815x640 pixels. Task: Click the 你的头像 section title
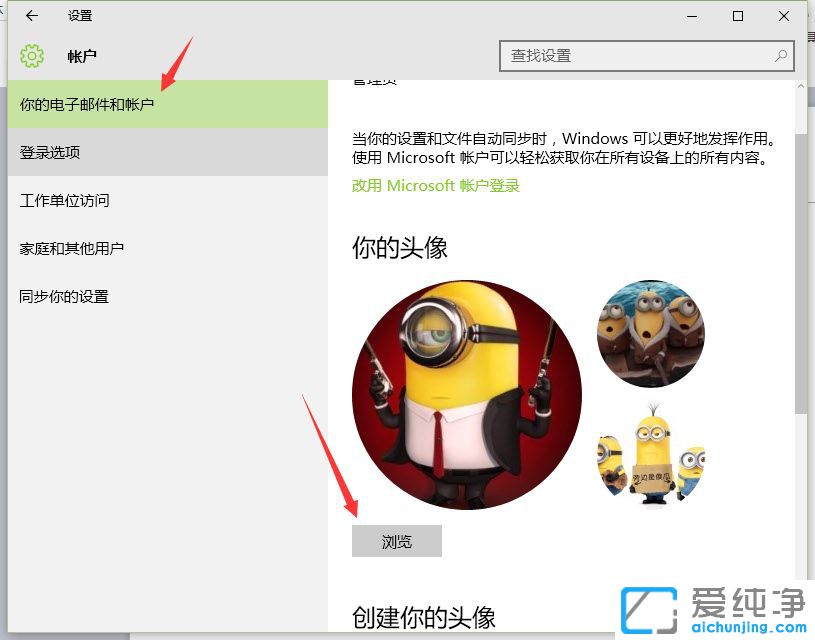401,247
